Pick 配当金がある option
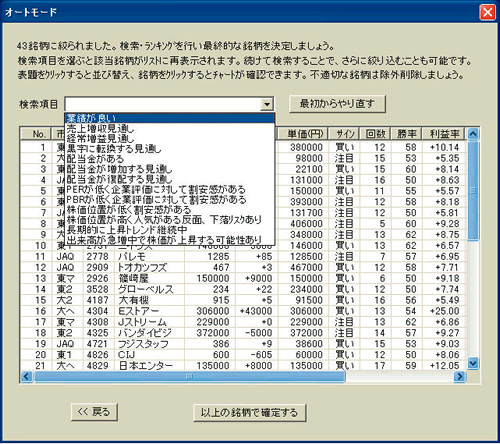The width and height of the screenshot is (500, 444). click(169, 159)
